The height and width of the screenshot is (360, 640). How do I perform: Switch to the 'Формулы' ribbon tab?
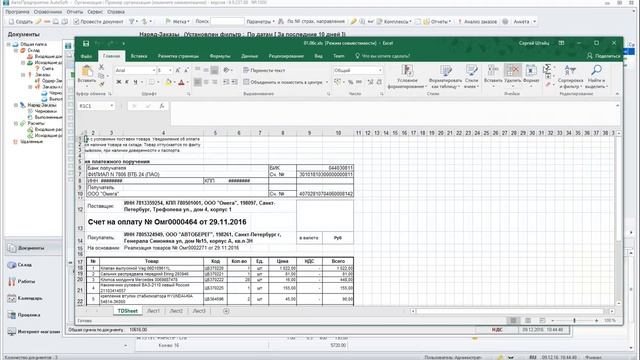[x=220, y=56]
